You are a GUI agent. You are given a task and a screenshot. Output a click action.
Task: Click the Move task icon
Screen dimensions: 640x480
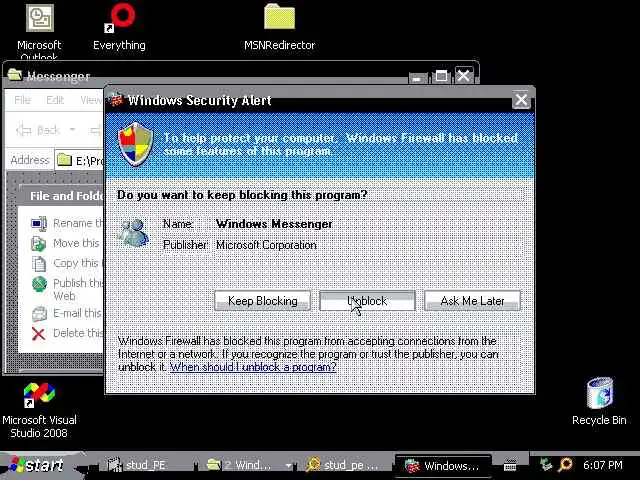[39, 244]
